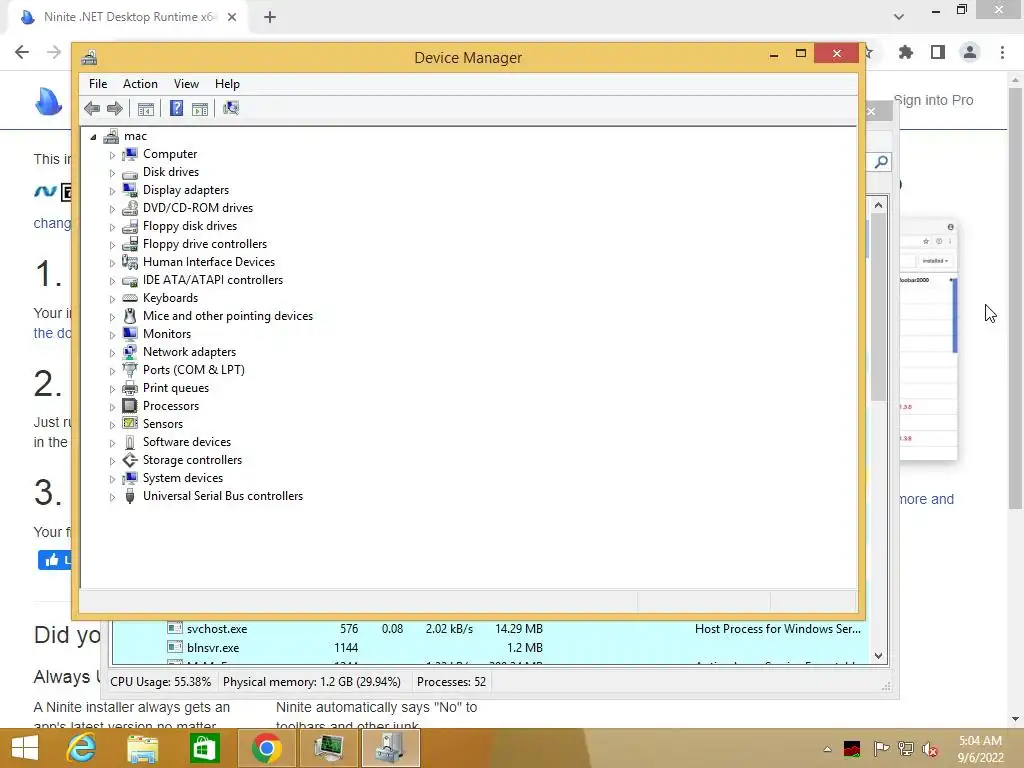Expand the Mice and other pointing devices node
The image size is (1024, 768).
tap(112, 317)
